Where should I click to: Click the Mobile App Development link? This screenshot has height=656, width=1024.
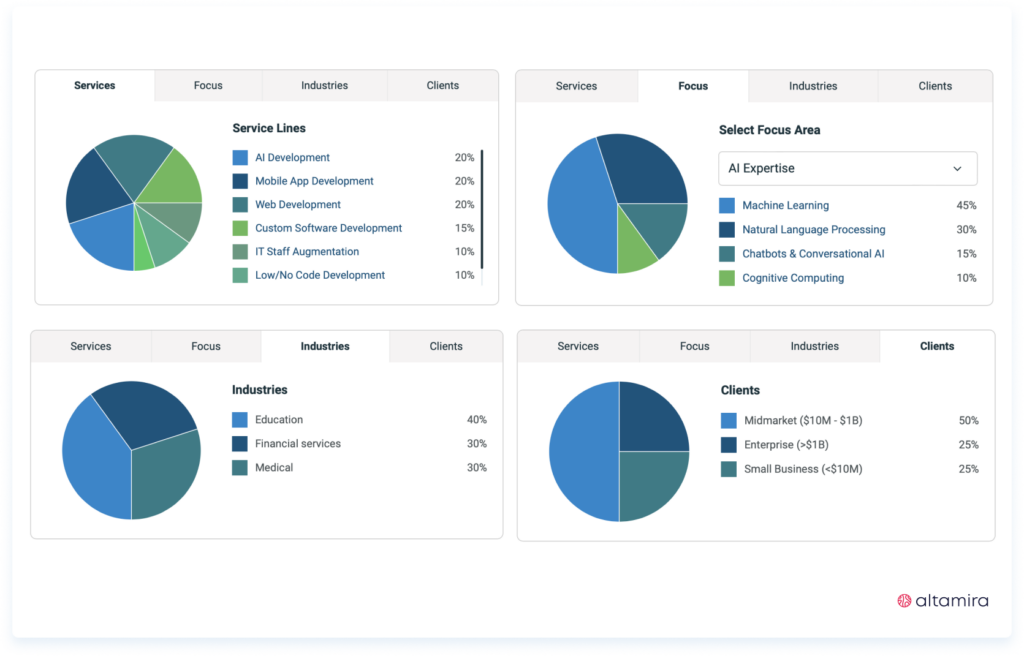[315, 181]
